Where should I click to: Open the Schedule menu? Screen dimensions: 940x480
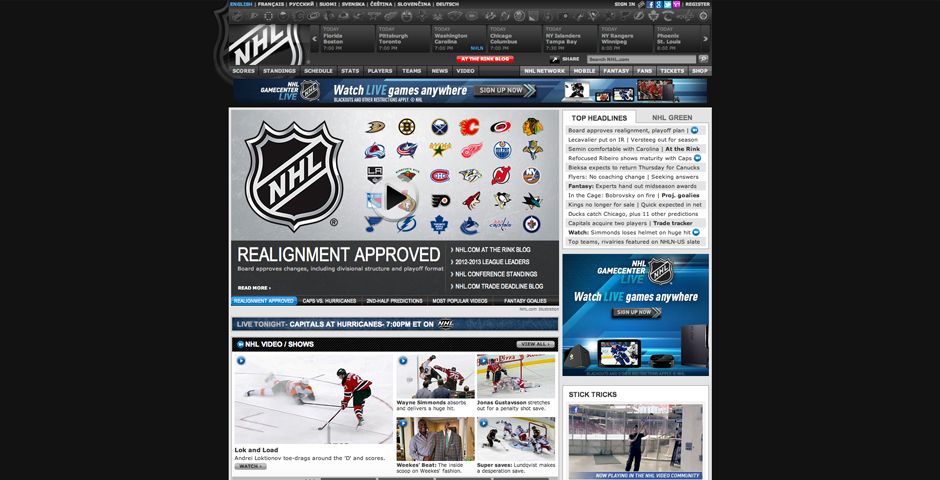(318, 71)
